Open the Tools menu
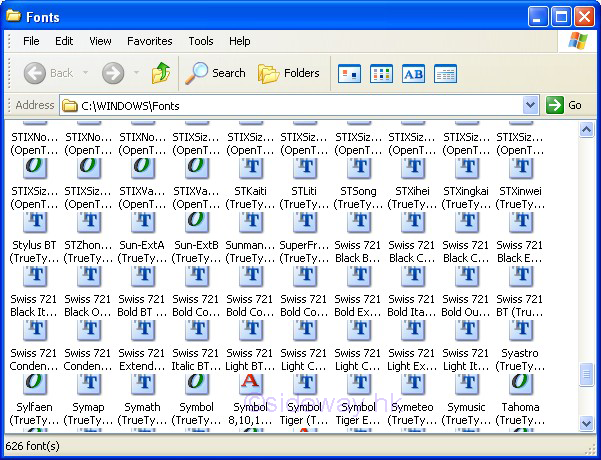 [x=201, y=41]
